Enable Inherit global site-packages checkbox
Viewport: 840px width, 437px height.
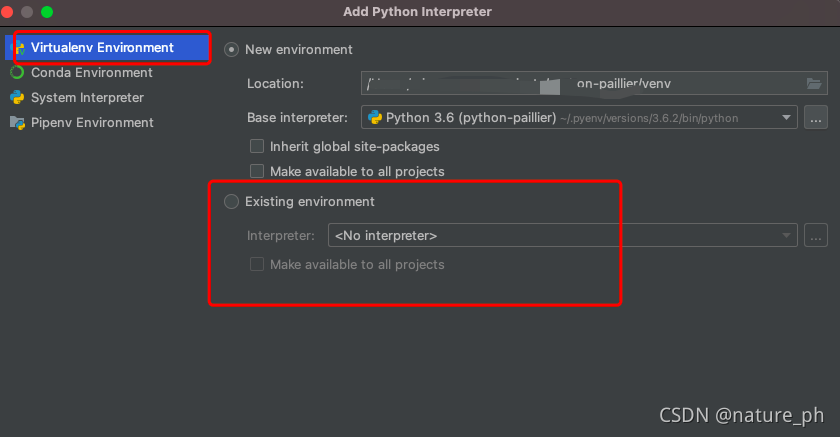point(257,146)
